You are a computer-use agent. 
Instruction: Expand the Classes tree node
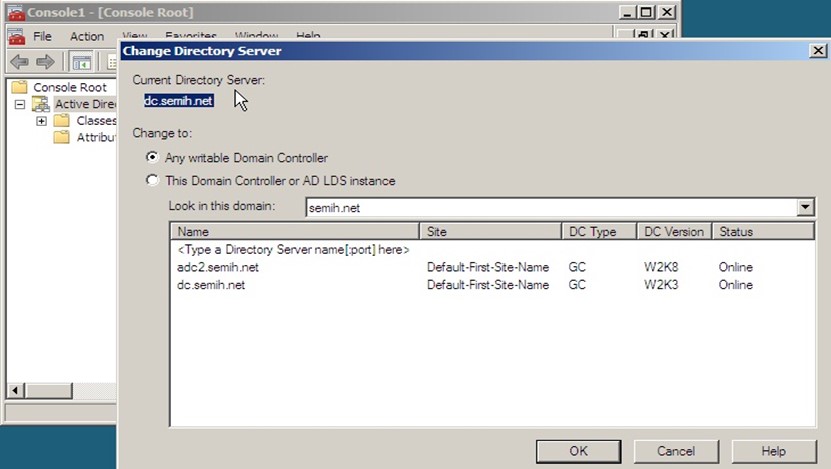tap(41, 121)
